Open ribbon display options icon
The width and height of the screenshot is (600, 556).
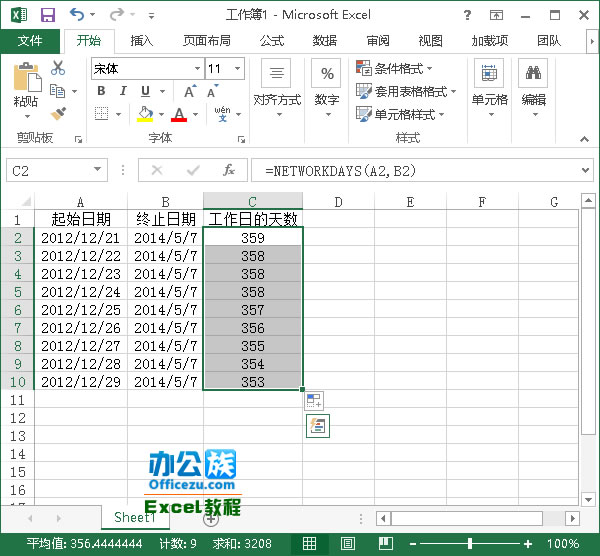[496, 15]
